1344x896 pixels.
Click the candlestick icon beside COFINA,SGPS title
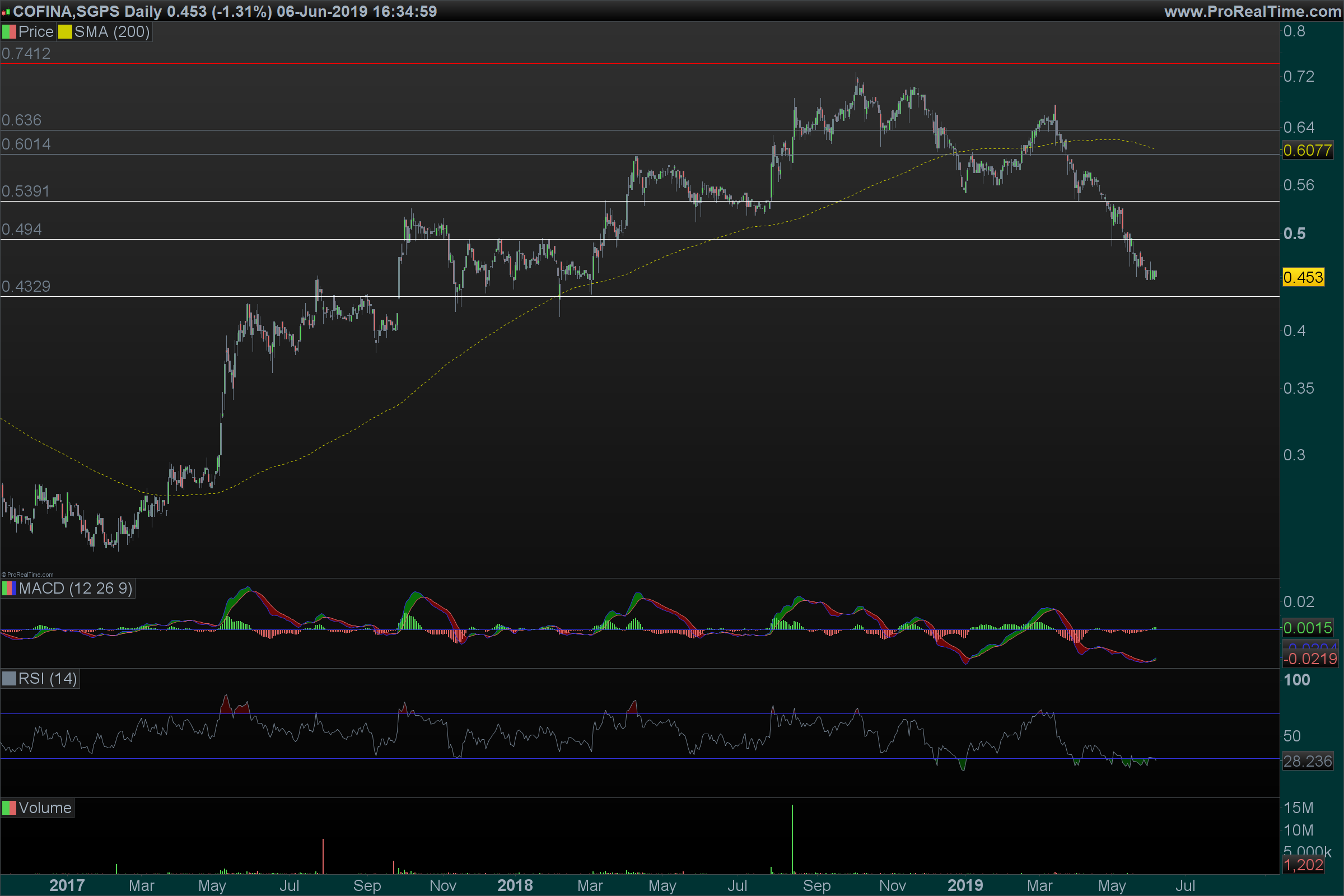point(6,11)
